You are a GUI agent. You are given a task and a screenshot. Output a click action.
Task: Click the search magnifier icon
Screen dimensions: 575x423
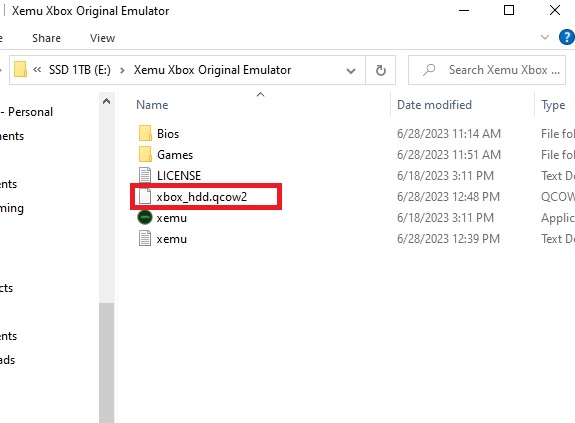[429, 70]
